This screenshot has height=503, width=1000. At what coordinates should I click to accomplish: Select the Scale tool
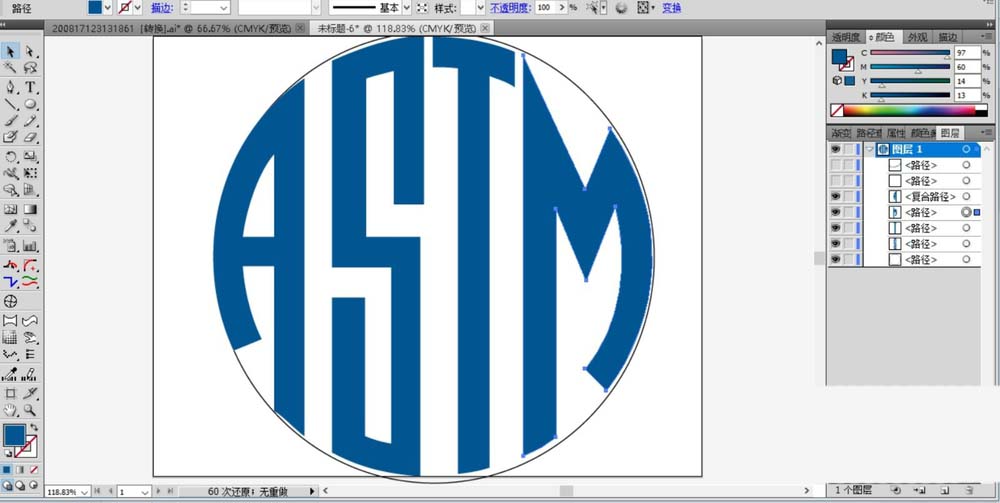click(30, 156)
